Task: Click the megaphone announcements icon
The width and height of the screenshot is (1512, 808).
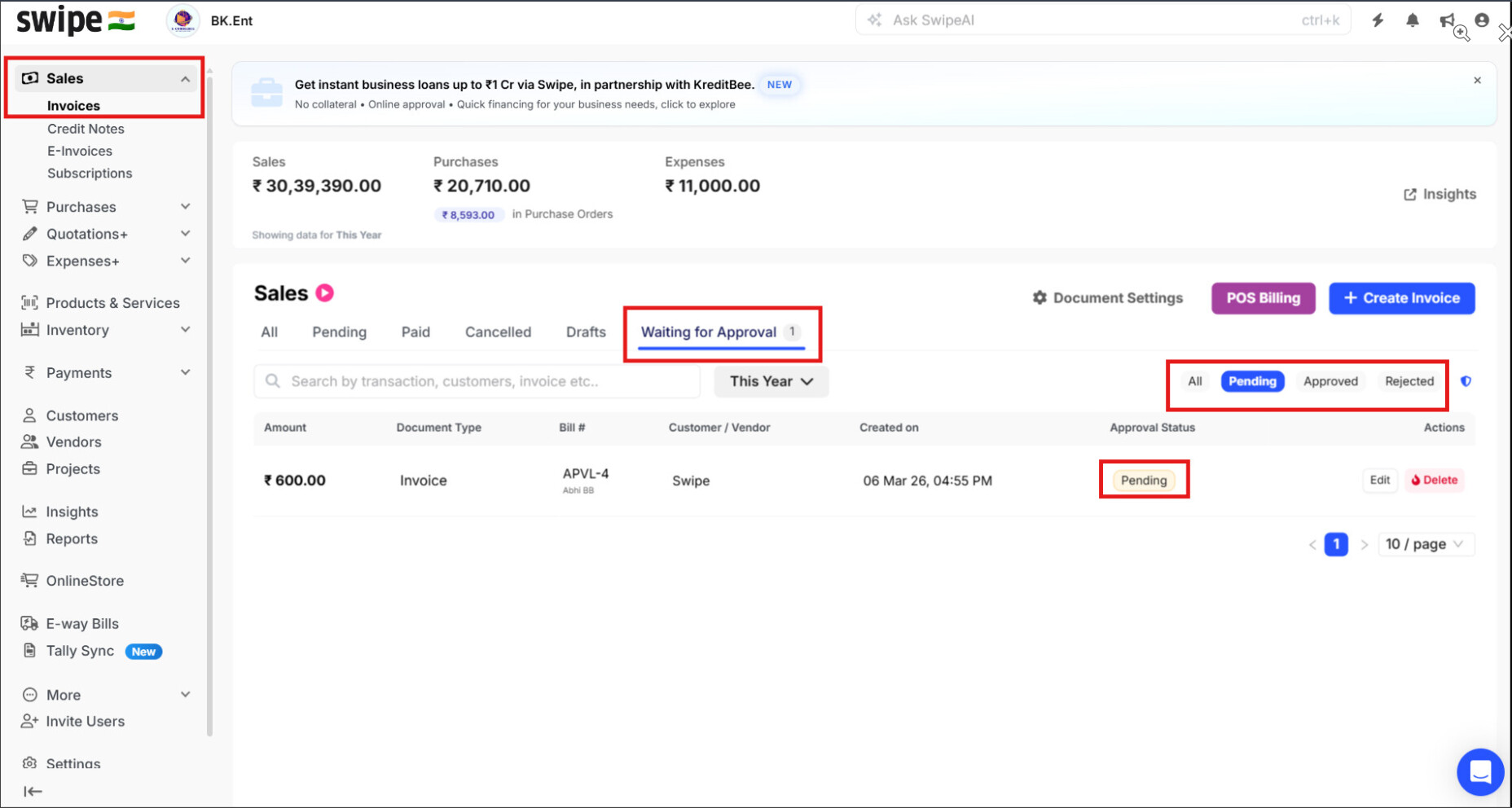Action: pyautogui.click(x=1447, y=20)
